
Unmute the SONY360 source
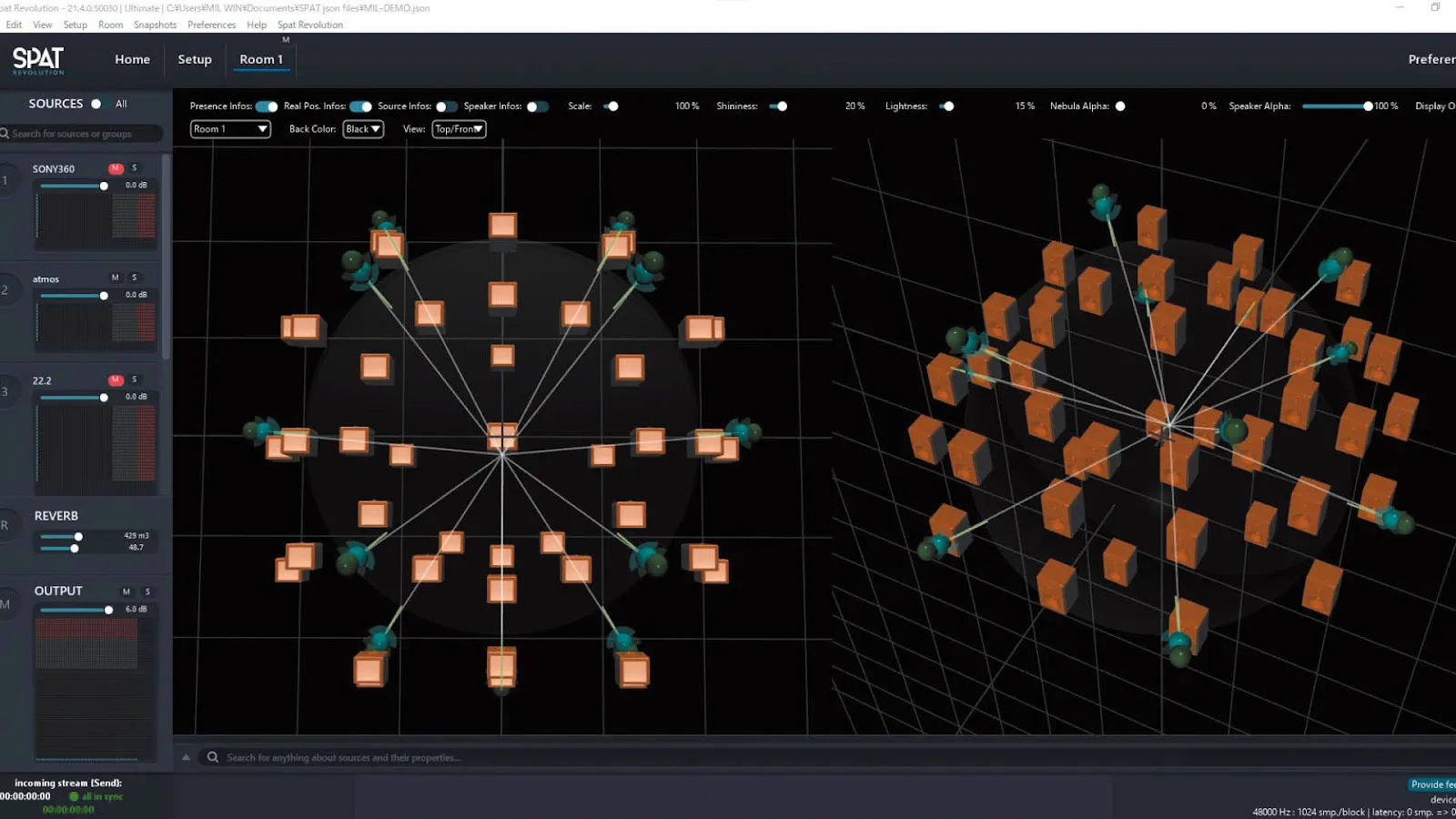[116, 168]
